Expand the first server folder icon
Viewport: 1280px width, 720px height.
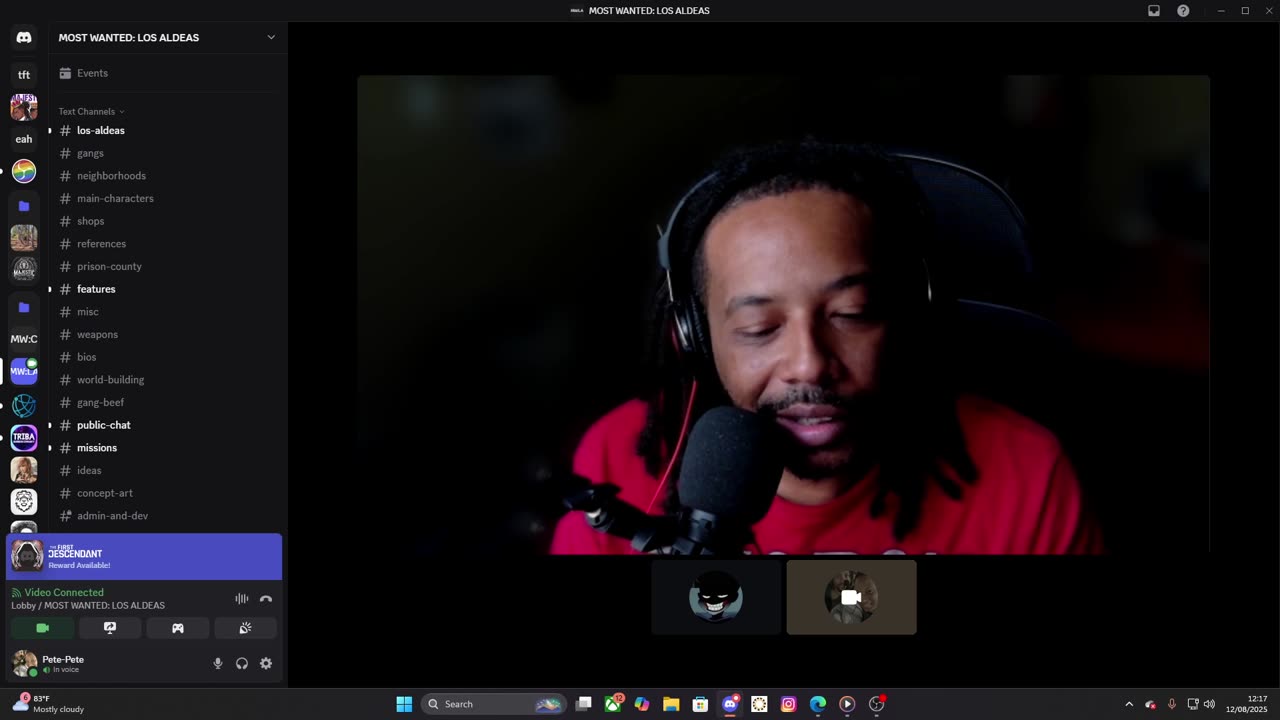pyautogui.click(x=24, y=206)
